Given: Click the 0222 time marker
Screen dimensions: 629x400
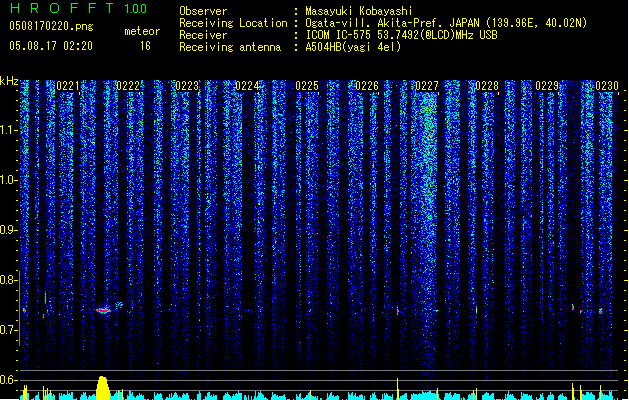Looking at the screenshot, I should pos(128,86).
